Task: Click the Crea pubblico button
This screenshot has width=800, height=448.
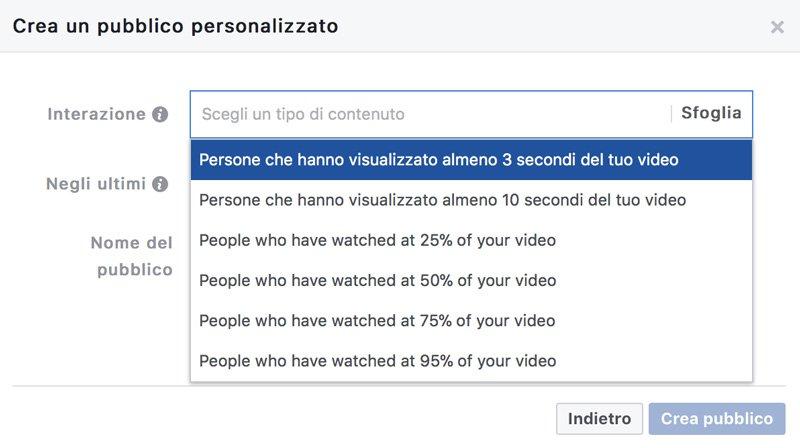Action: 717,419
